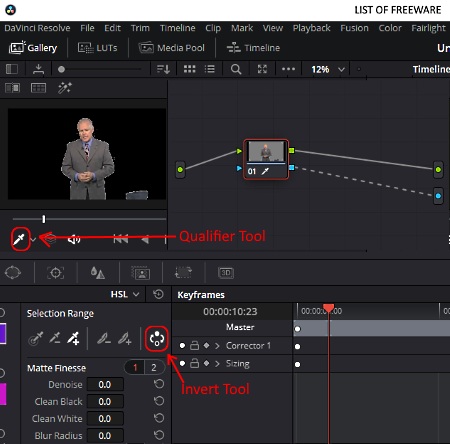
Task: Open the Clip menu
Action: [213, 28]
